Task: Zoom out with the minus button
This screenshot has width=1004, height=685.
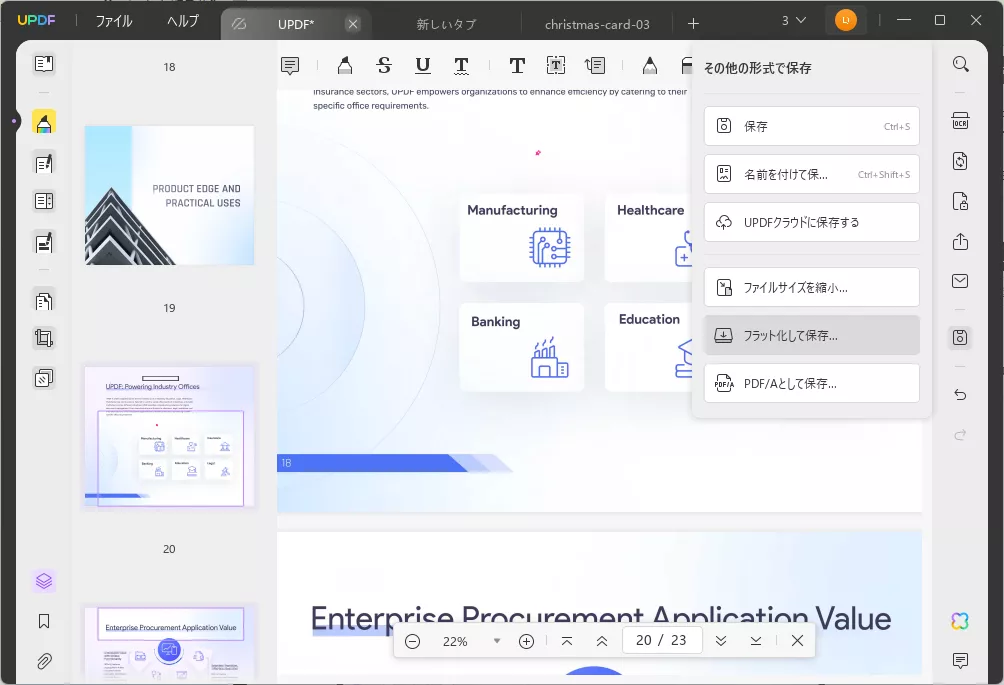Action: 412,641
